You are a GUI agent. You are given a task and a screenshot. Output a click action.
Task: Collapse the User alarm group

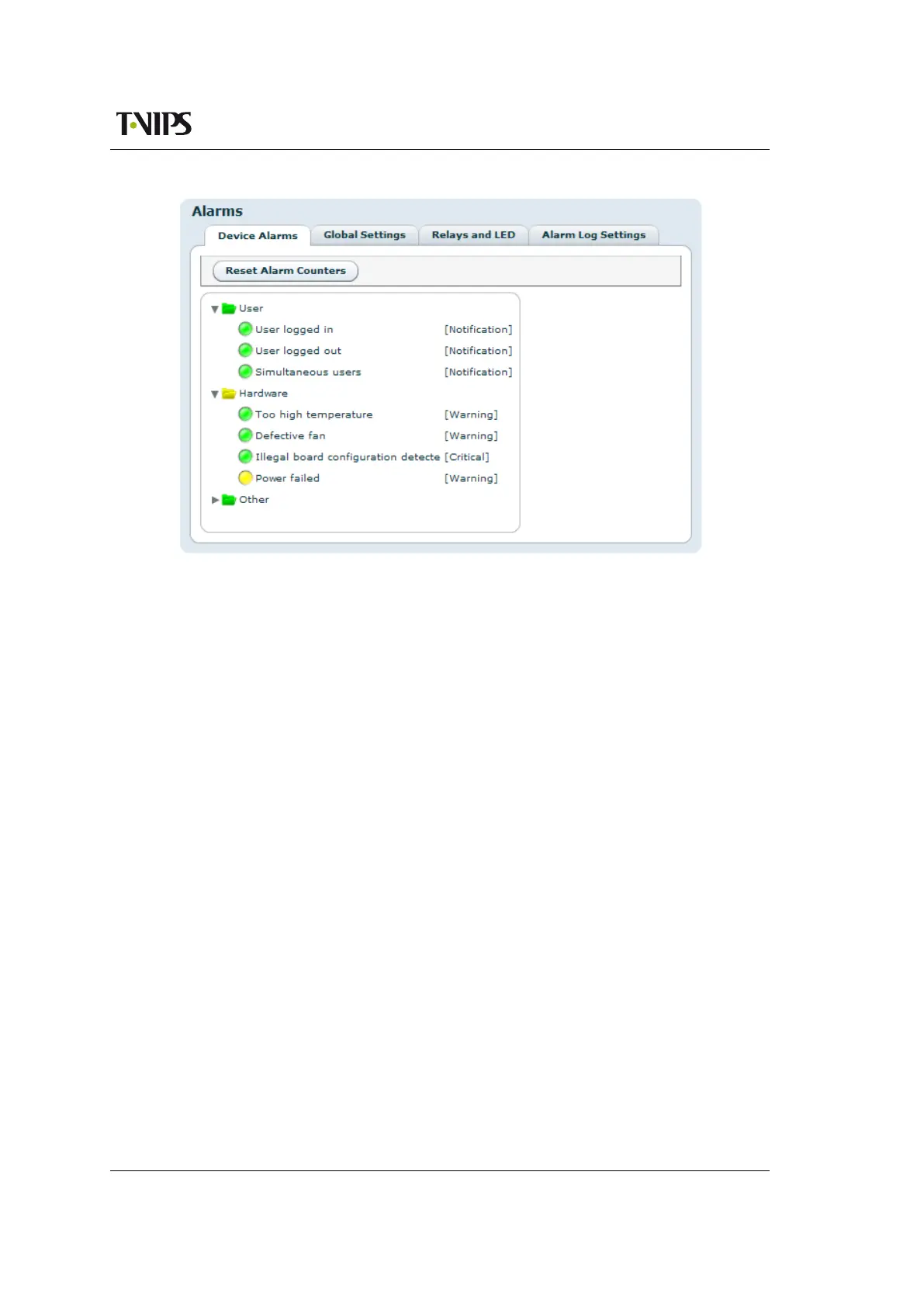tap(215, 309)
